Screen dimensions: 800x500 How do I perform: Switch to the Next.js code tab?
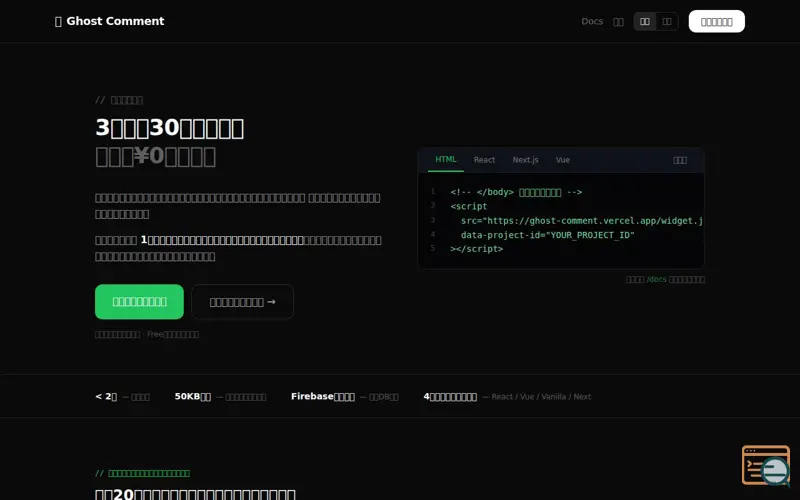[x=526, y=160]
